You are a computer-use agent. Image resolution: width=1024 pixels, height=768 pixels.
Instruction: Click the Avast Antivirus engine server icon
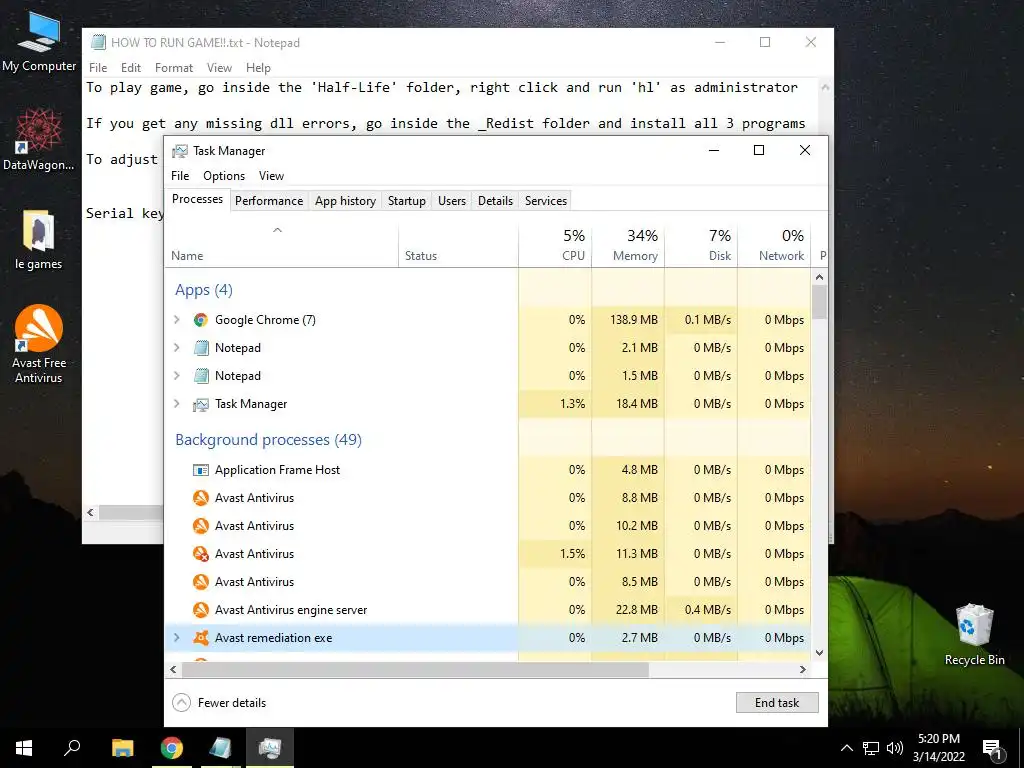[x=200, y=610]
